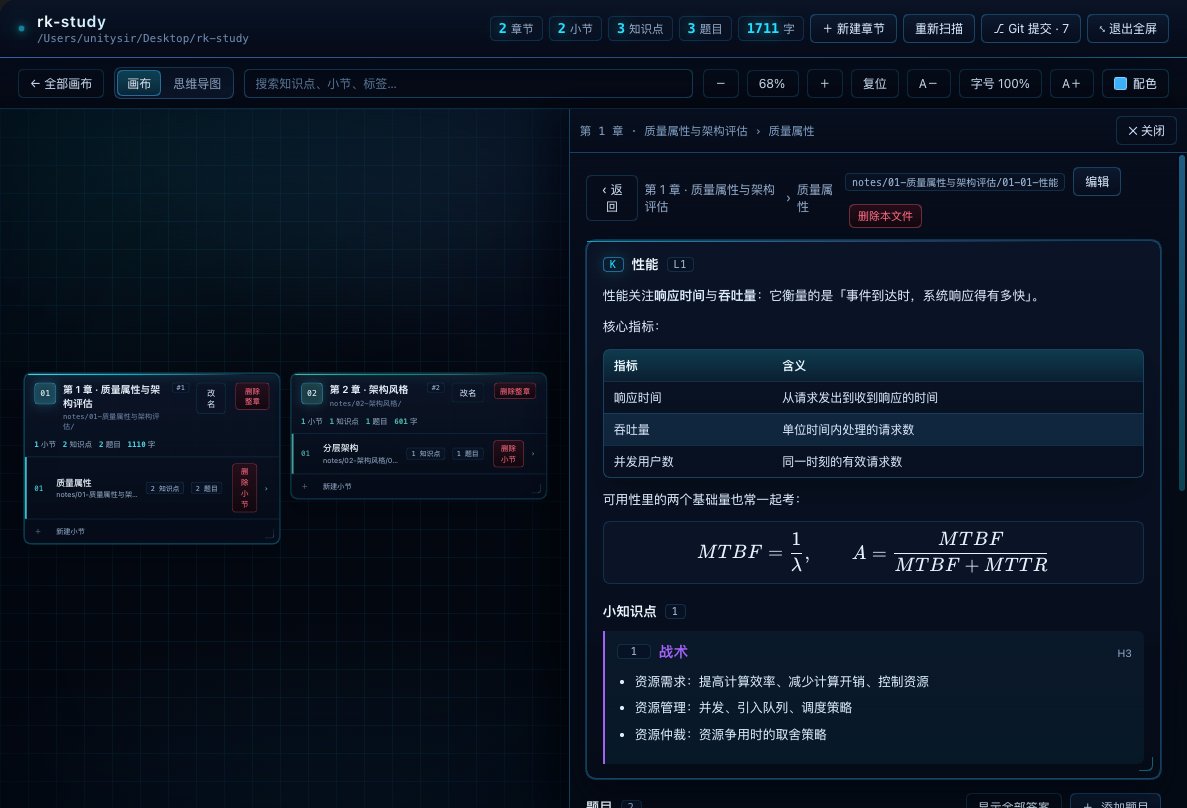This screenshot has height=808, width=1187.
Task: Click 编辑 to edit the note
Action: tap(1097, 182)
